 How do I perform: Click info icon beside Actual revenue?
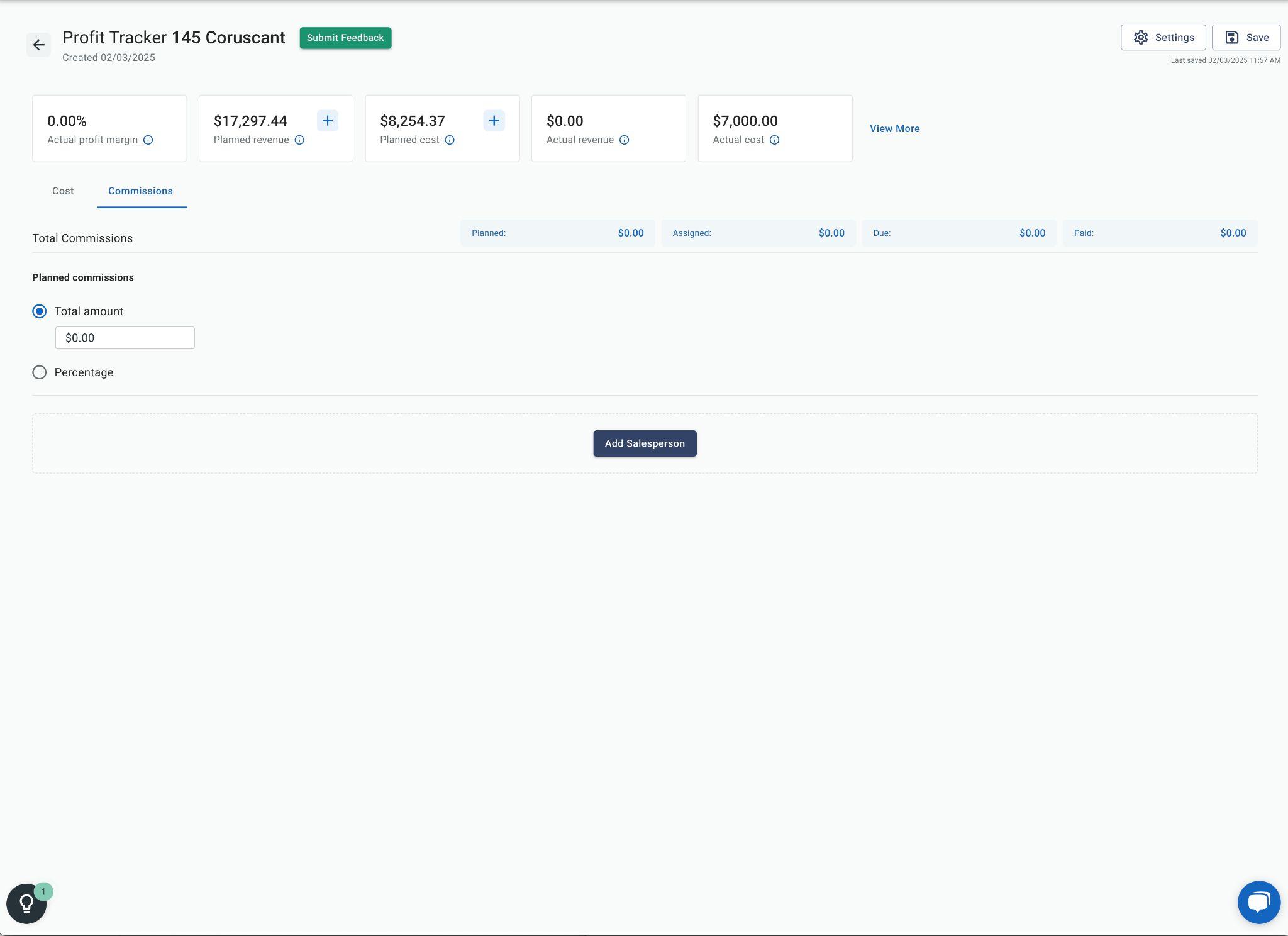(x=624, y=140)
